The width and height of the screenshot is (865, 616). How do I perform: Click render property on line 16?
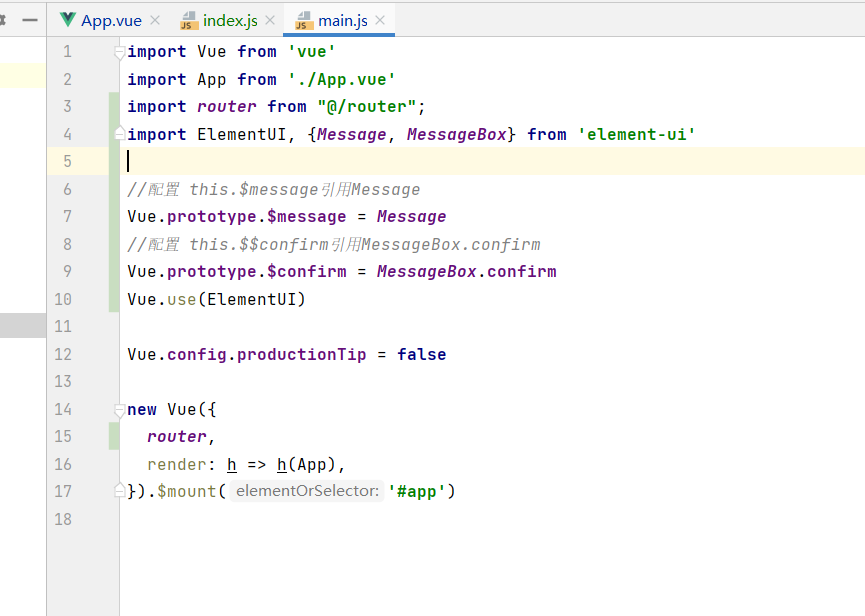pos(176,464)
